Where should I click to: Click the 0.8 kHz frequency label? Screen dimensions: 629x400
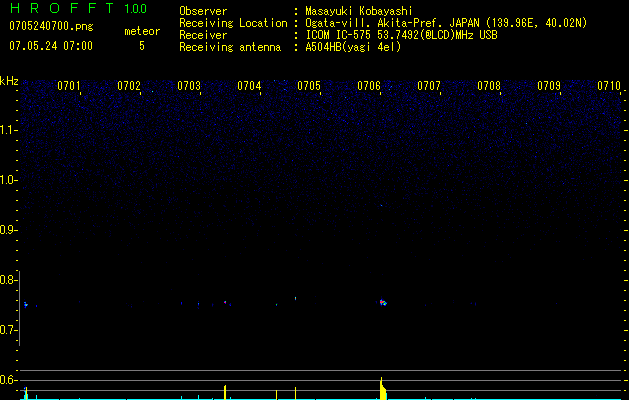[8, 280]
